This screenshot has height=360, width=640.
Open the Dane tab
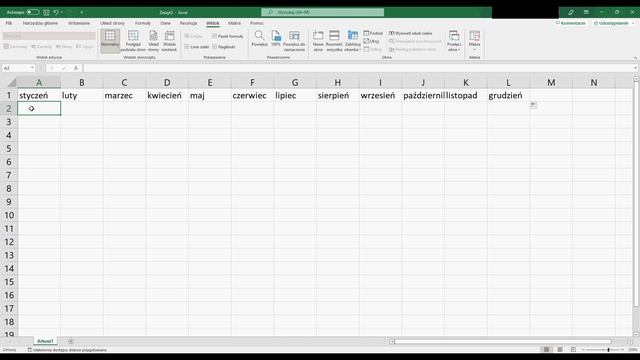click(x=165, y=23)
